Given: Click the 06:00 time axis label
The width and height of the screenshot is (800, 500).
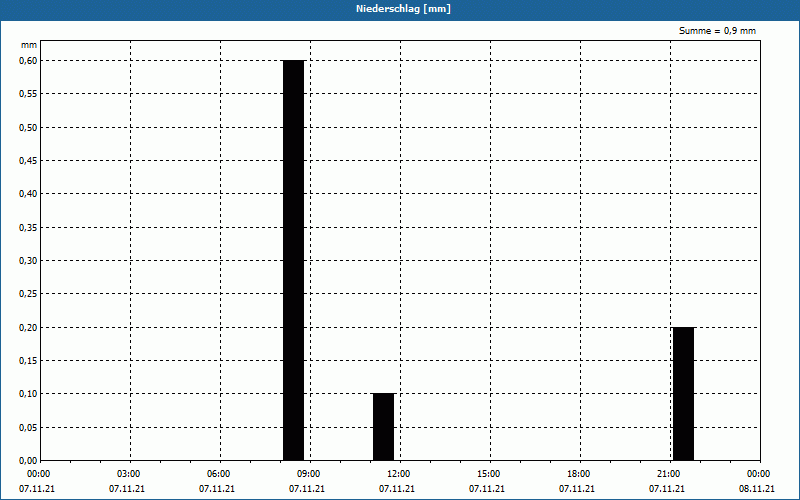Looking at the screenshot, I should click(x=218, y=474).
